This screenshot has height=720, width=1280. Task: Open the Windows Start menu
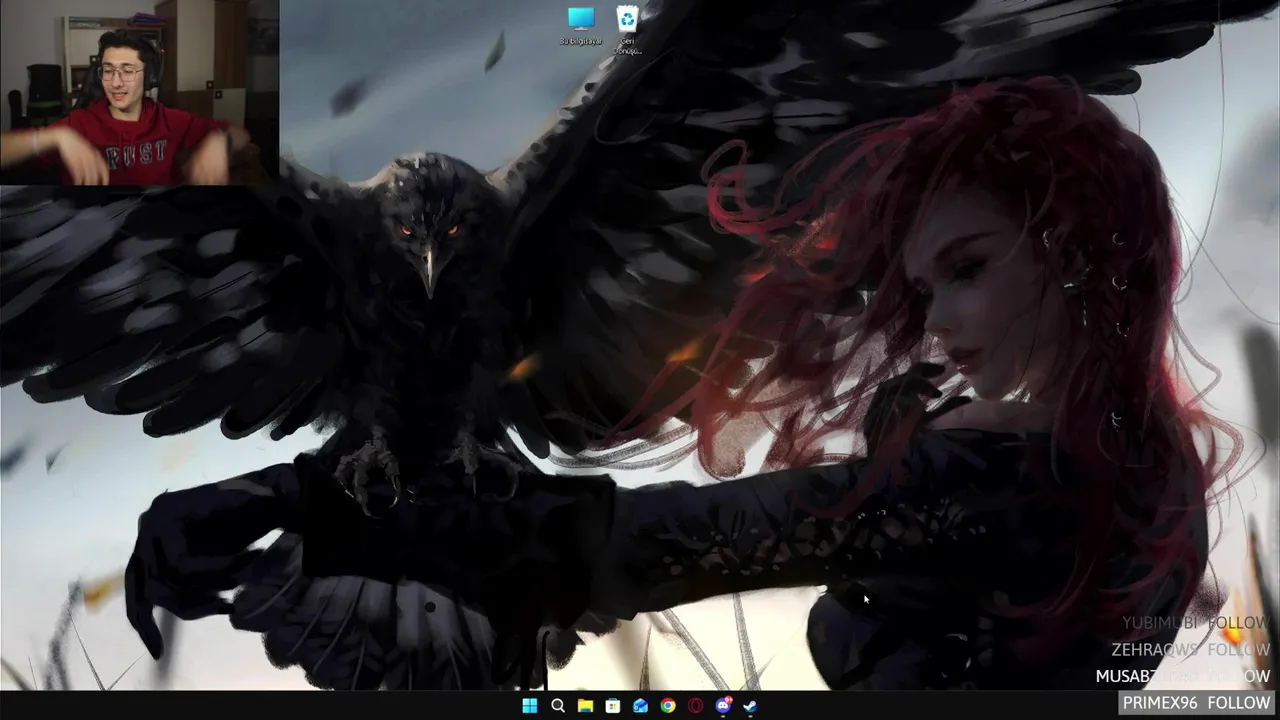pyautogui.click(x=530, y=706)
